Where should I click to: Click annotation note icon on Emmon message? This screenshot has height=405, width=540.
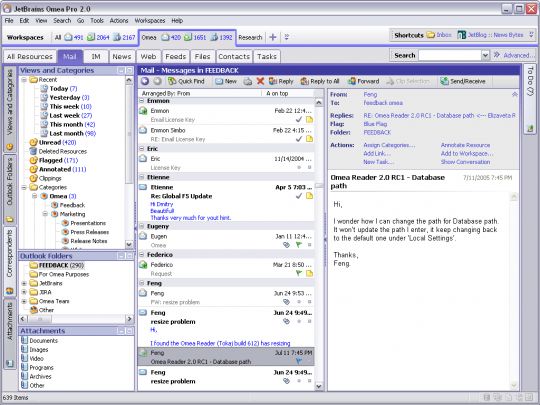point(309,119)
